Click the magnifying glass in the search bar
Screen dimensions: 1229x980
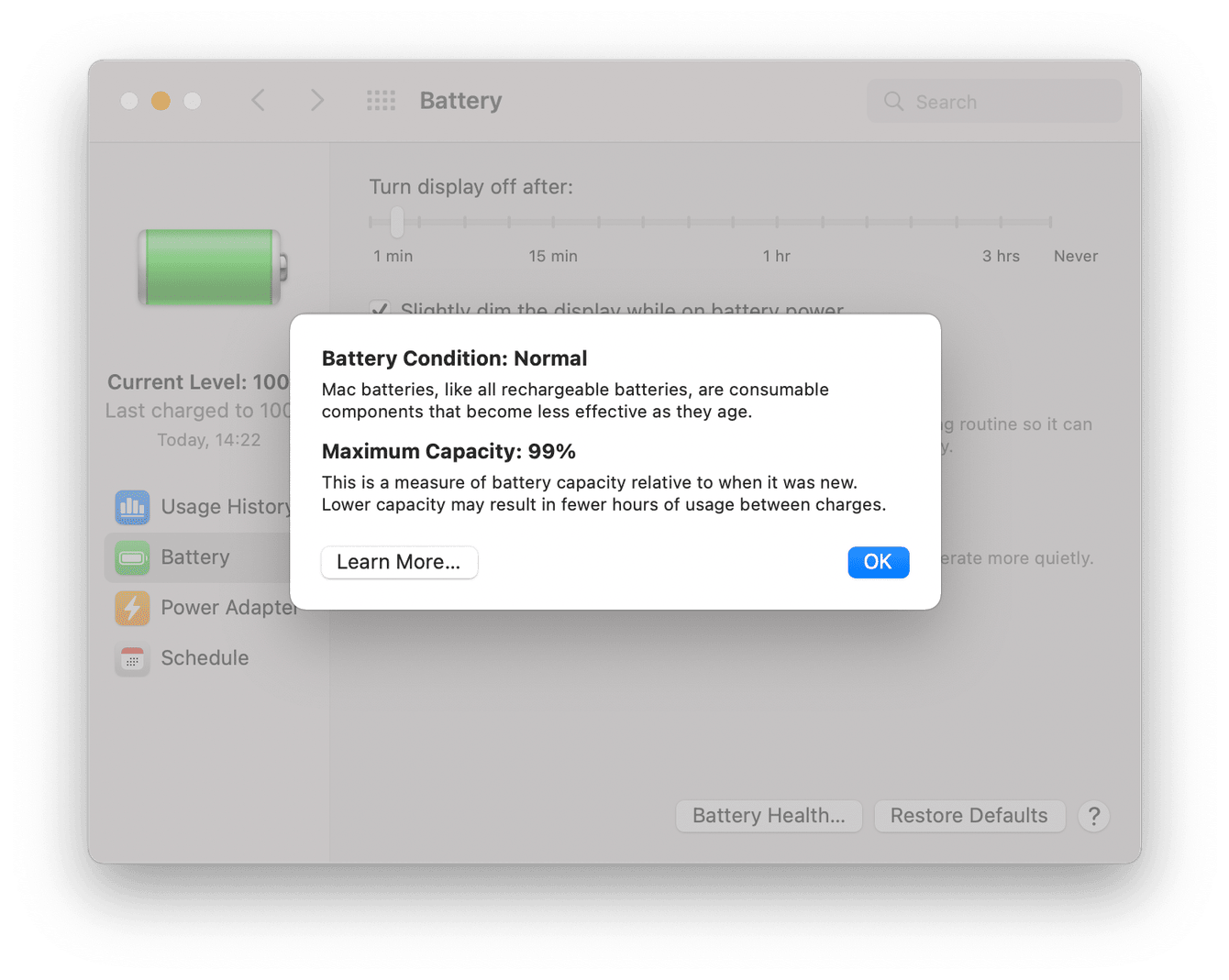point(893,102)
